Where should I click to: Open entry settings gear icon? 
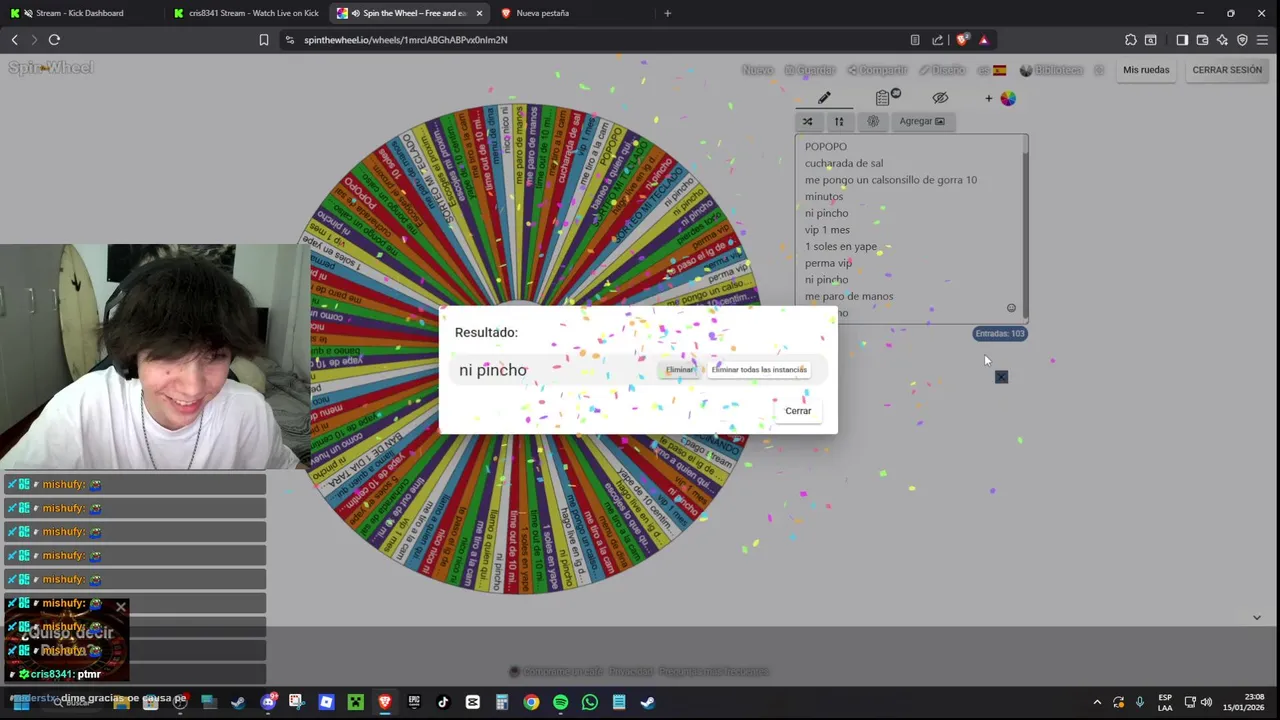pos(873,121)
